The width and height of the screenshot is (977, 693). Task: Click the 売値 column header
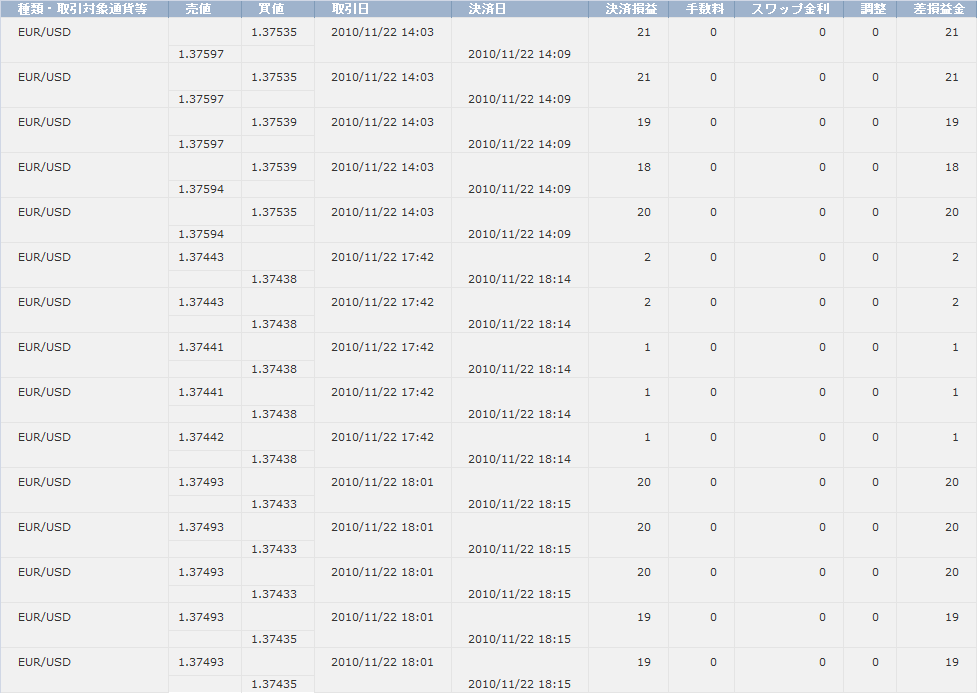[198, 9]
